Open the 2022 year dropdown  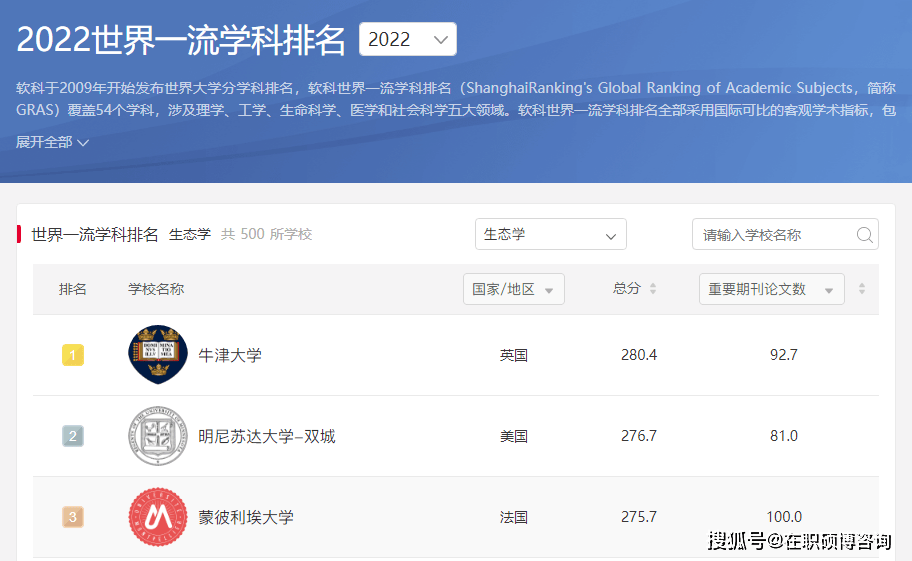(x=408, y=39)
